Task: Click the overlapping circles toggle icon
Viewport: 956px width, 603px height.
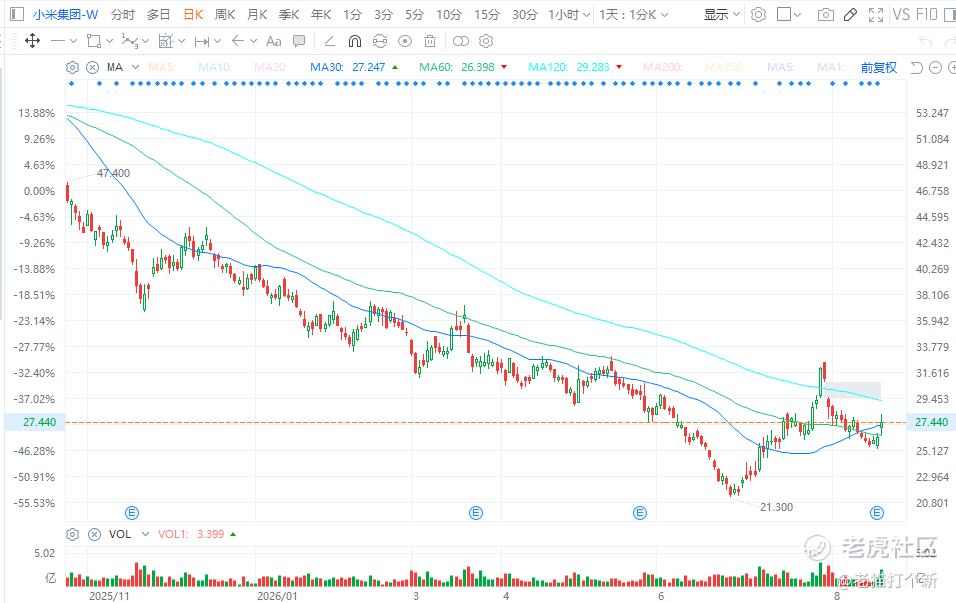Action: point(461,41)
